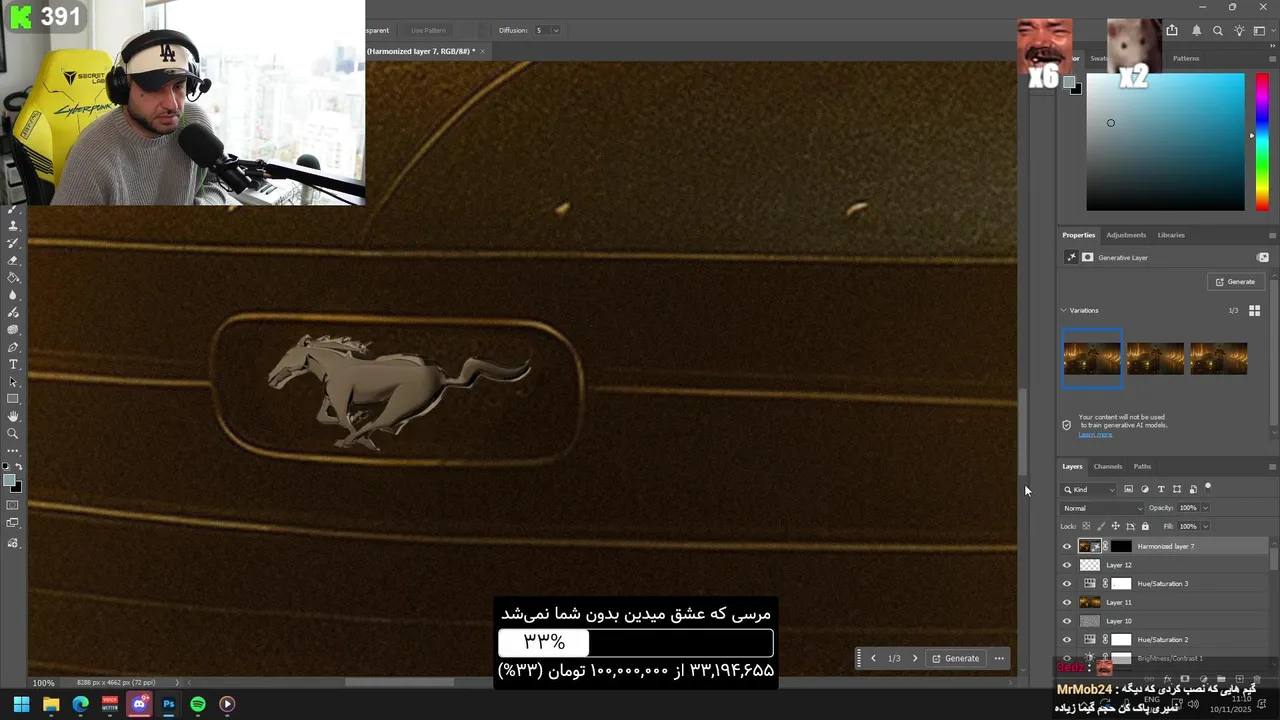The width and height of the screenshot is (1280, 720).
Task: Click the lock transparent pixels icon
Action: [1086, 526]
